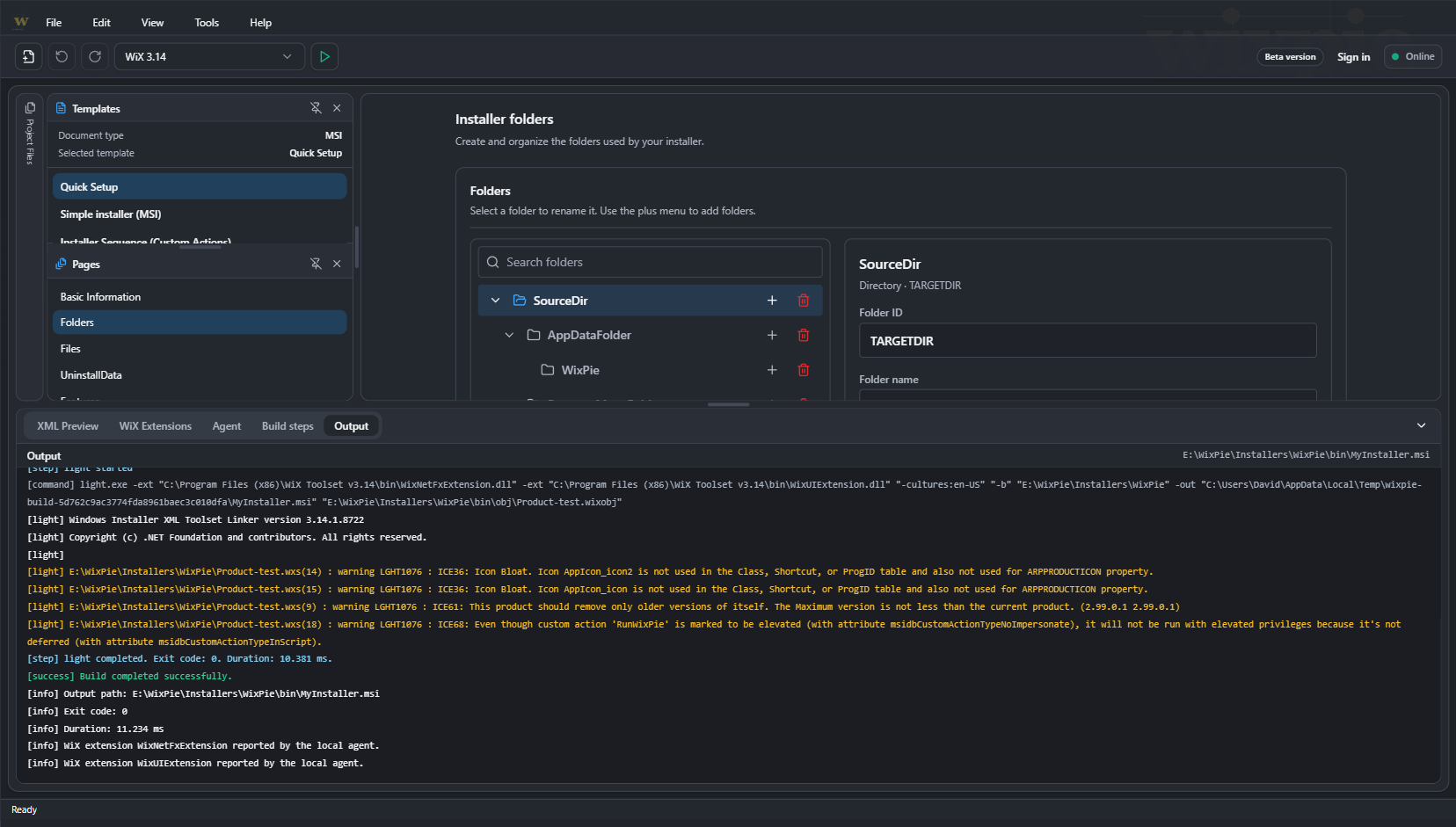The width and height of the screenshot is (1456, 827).
Task: Select the Output tab
Action: 352,426
